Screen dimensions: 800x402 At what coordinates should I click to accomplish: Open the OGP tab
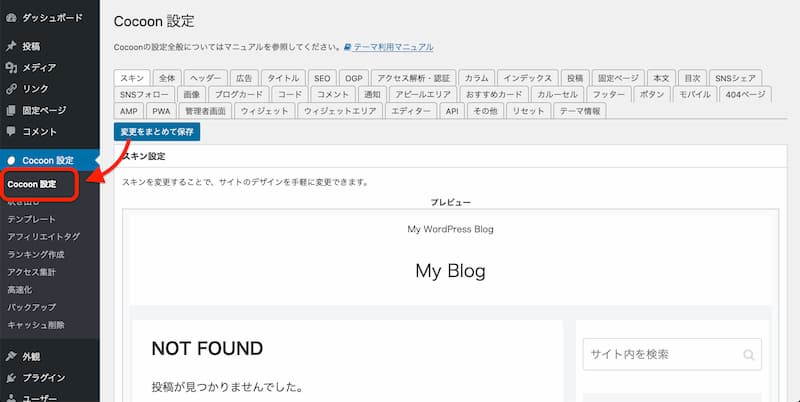tap(354, 78)
